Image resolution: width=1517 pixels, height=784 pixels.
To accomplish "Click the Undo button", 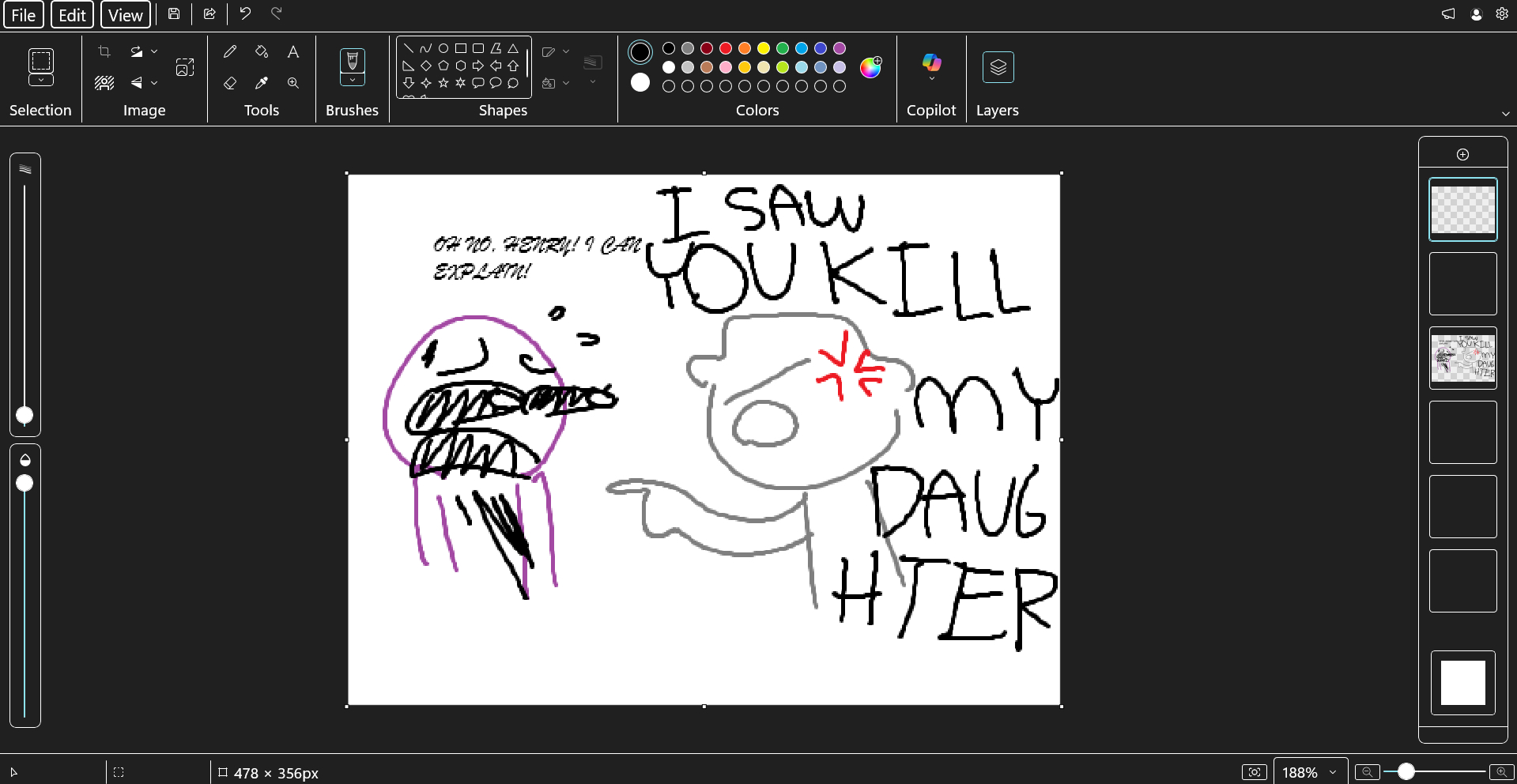I will coord(245,13).
